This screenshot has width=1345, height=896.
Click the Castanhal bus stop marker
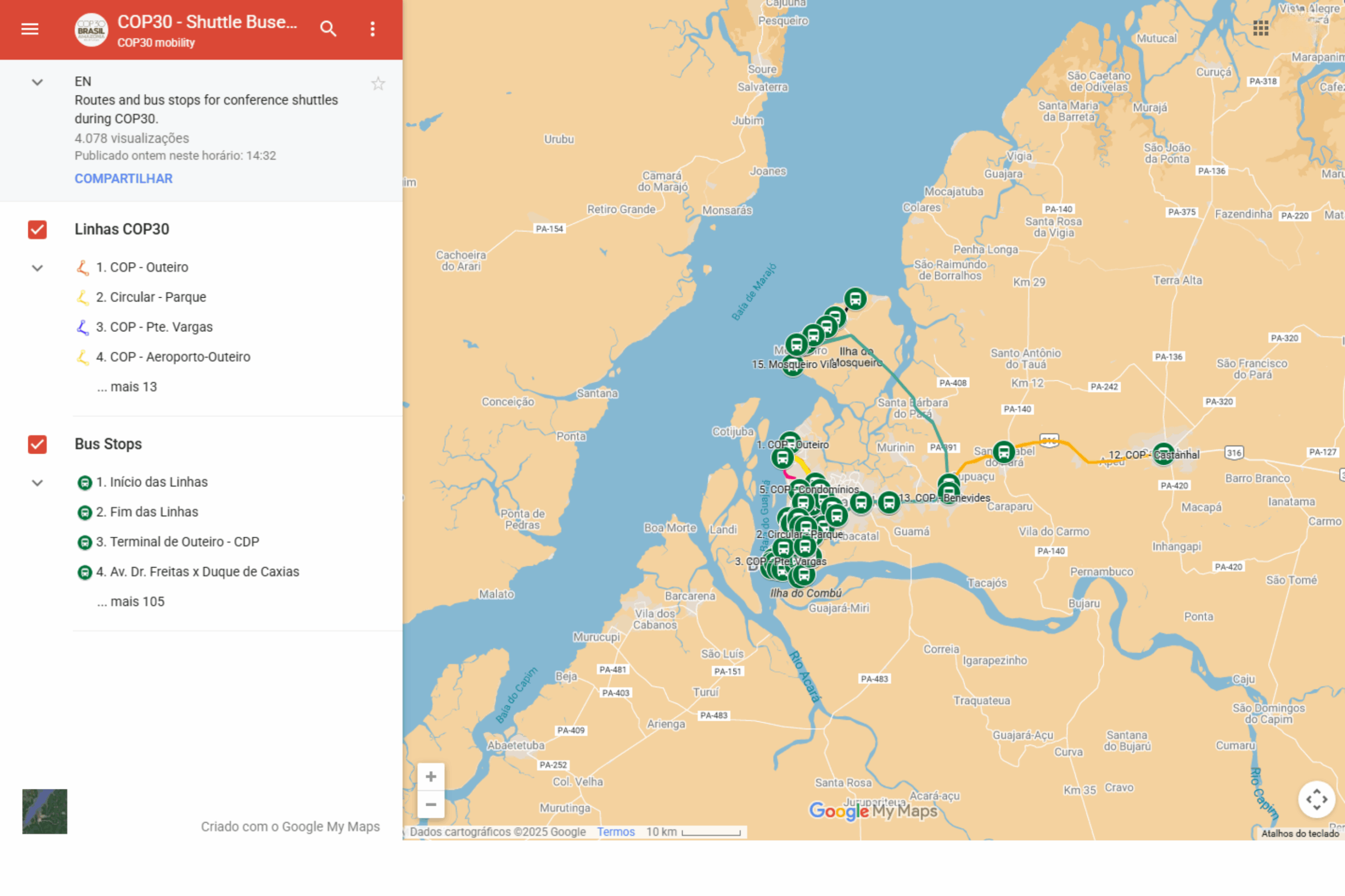(x=1163, y=454)
